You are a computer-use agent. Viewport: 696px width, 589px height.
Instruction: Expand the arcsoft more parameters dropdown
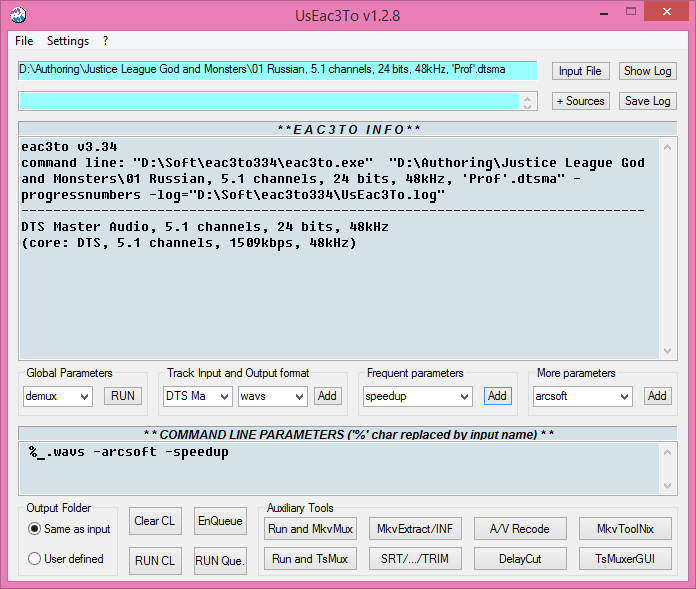(624, 396)
